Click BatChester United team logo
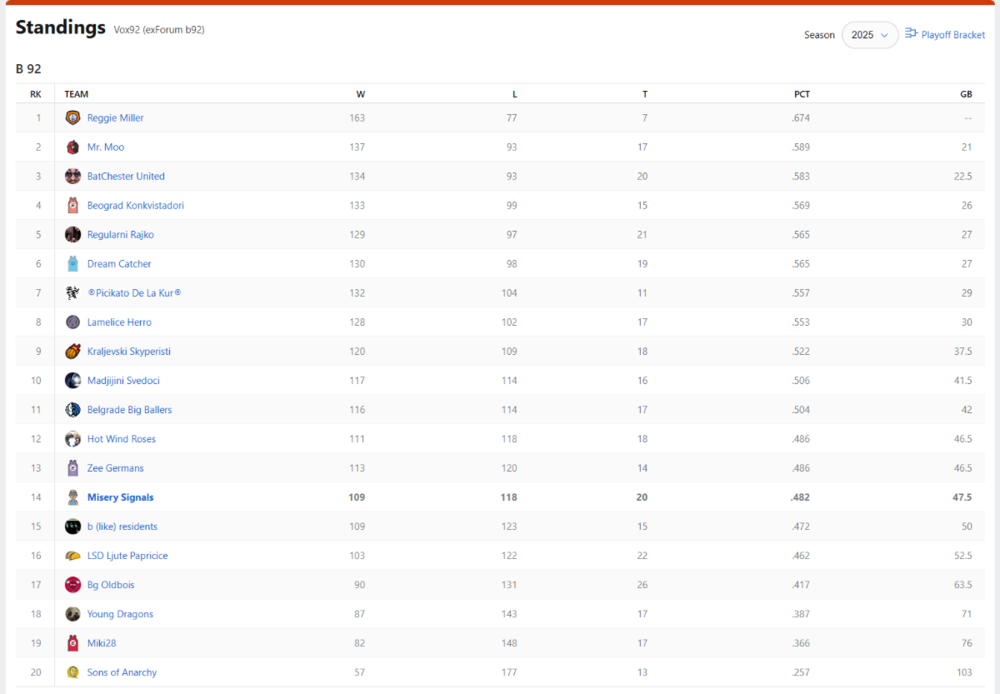The width and height of the screenshot is (1000, 694). coord(73,176)
